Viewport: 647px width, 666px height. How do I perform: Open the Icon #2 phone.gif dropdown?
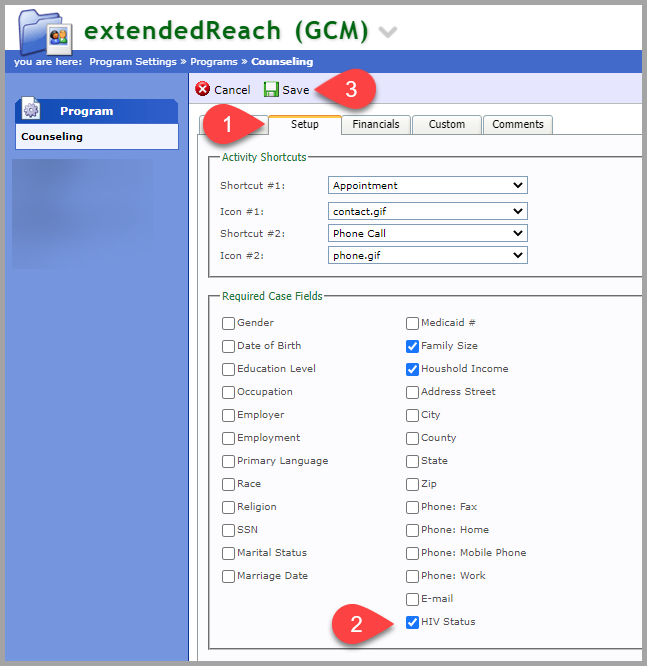click(427, 255)
